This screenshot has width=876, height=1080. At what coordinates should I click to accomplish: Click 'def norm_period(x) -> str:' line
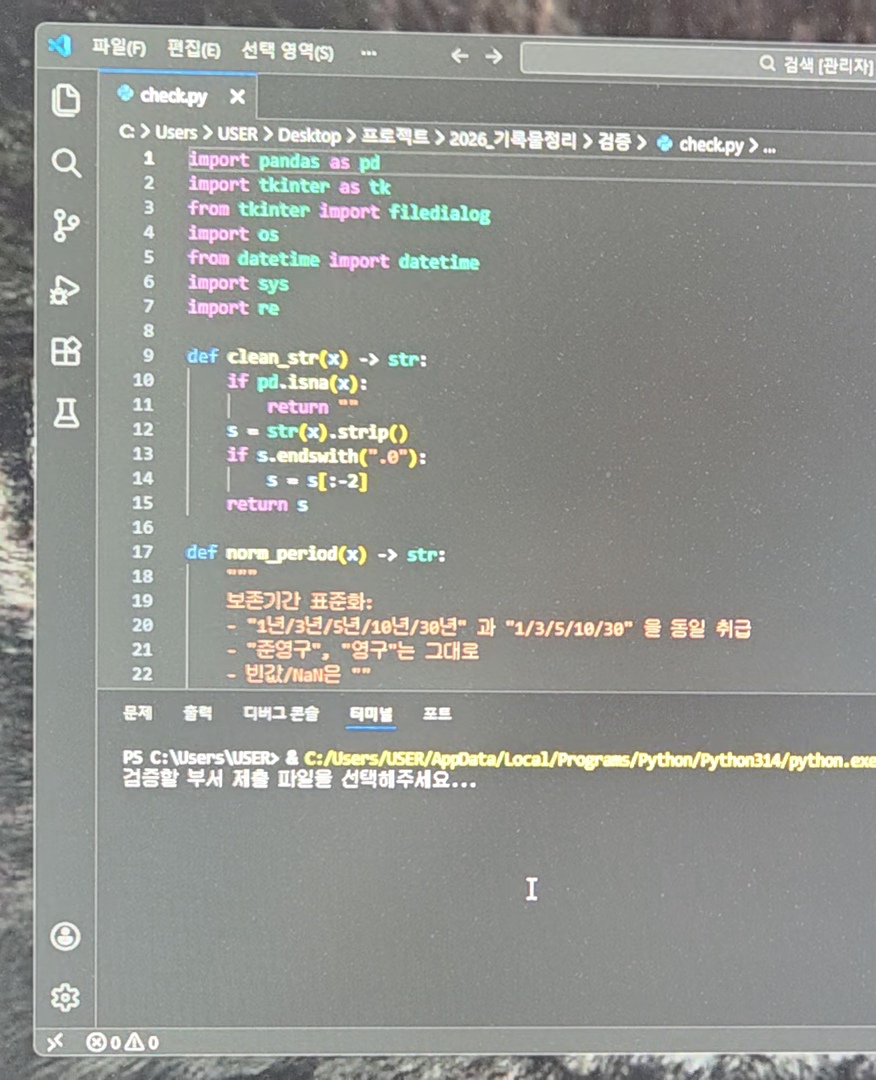(x=315, y=553)
